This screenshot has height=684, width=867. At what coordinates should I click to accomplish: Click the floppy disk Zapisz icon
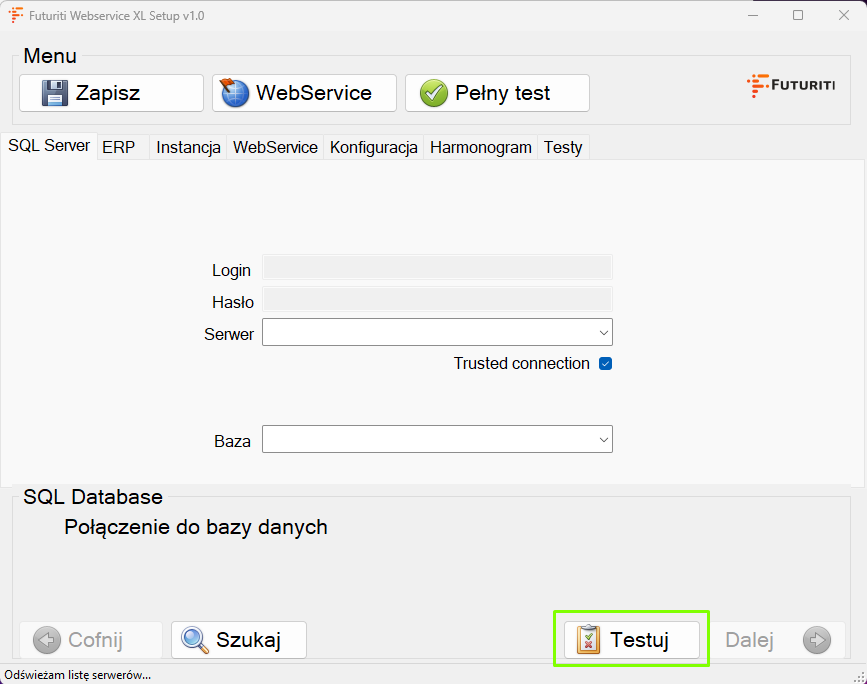(x=54, y=93)
